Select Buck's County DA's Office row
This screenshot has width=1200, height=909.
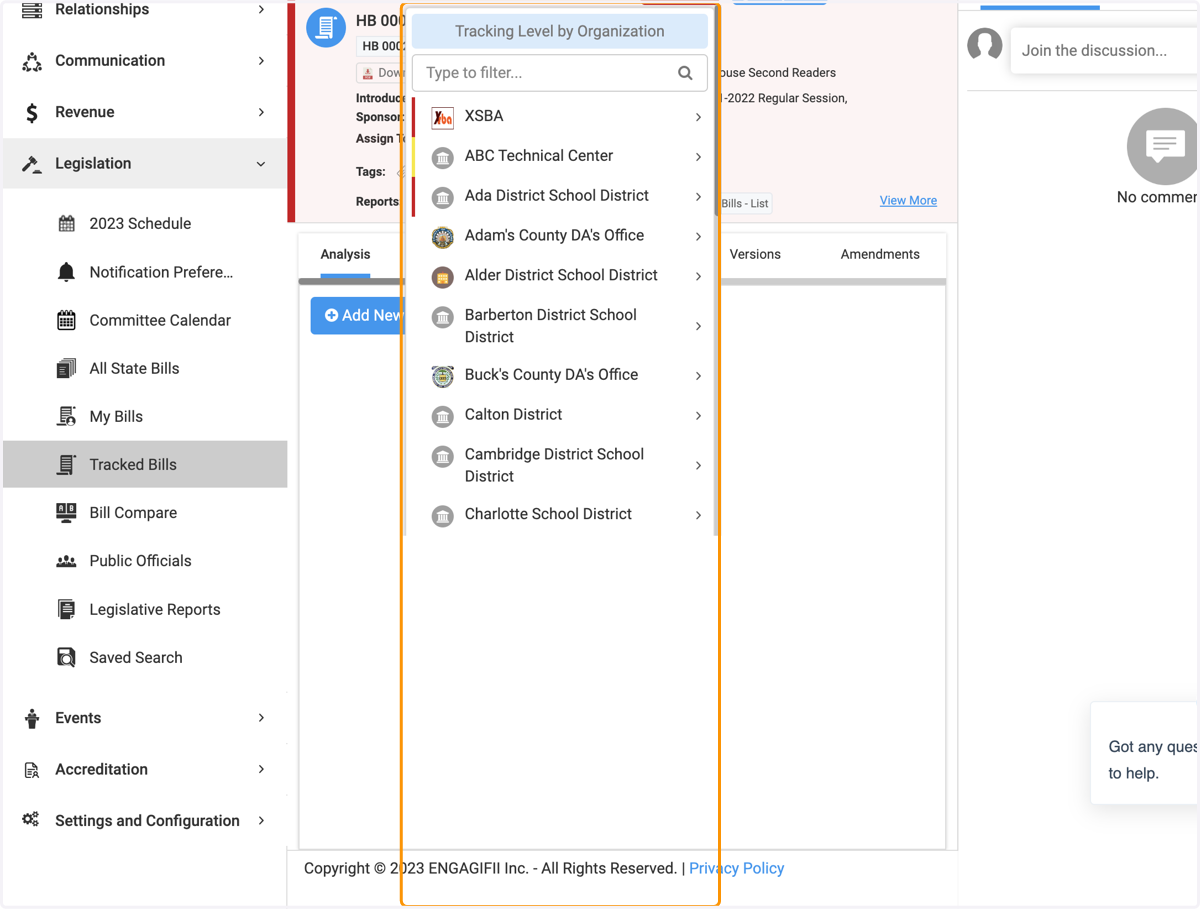[560, 375]
